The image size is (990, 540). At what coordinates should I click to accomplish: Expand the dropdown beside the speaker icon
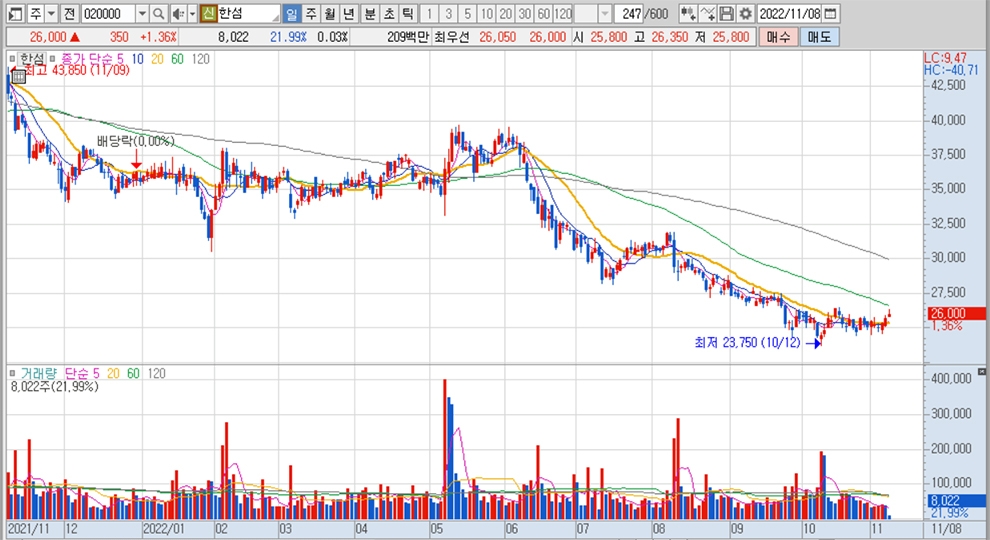[191, 13]
